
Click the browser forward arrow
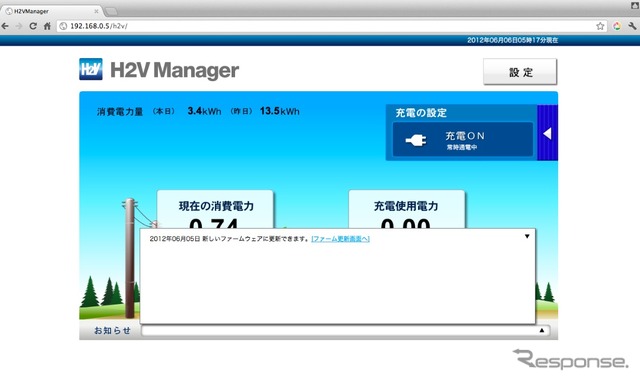coord(19,26)
